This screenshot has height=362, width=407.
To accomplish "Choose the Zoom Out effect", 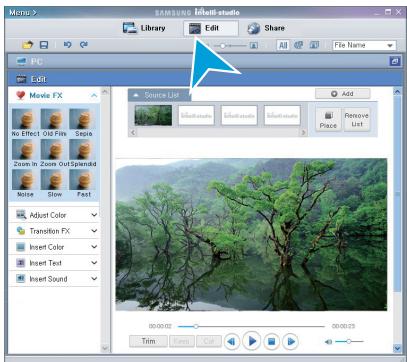I will click(54, 153).
